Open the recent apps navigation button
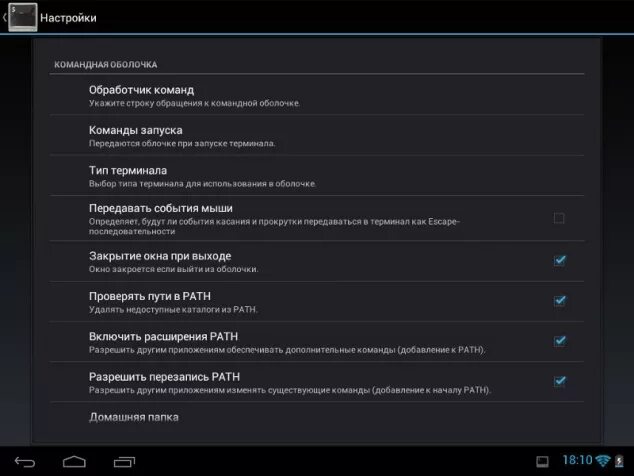634x476 pixels. (x=124, y=461)
